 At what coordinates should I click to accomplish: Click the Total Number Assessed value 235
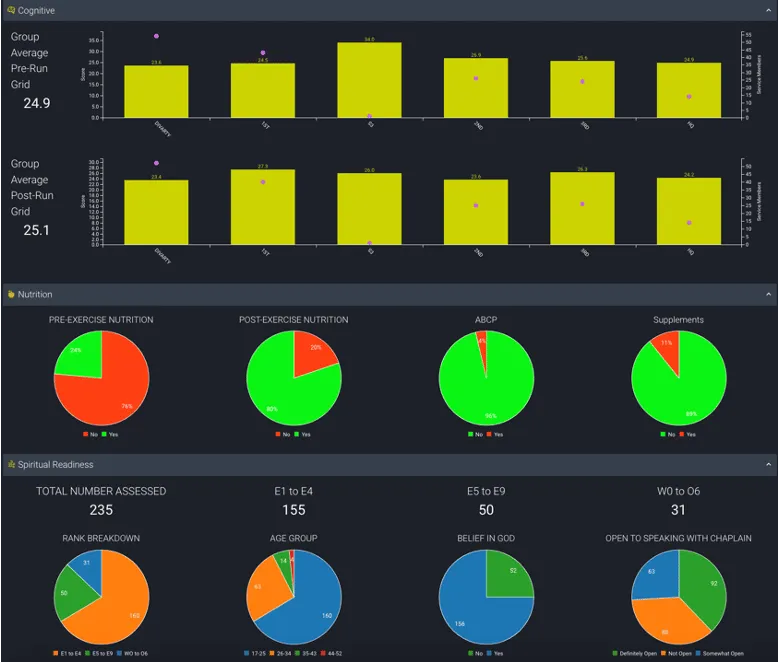coord(101,510)
